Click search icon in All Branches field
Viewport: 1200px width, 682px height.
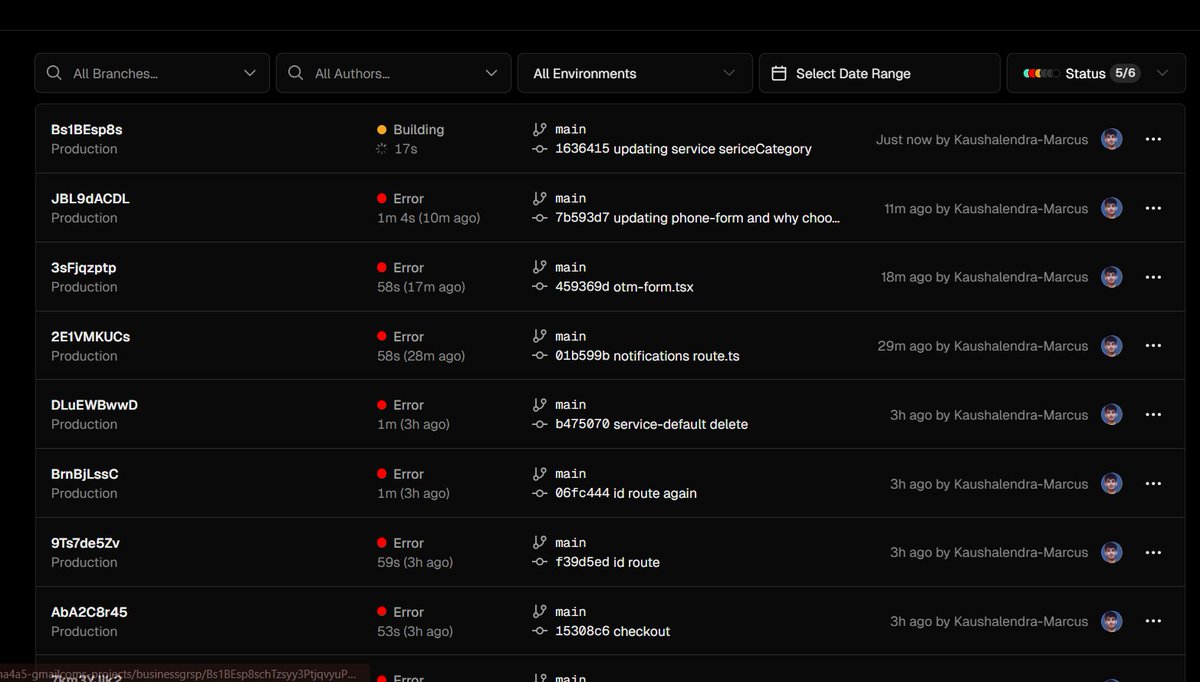[54, 73]
